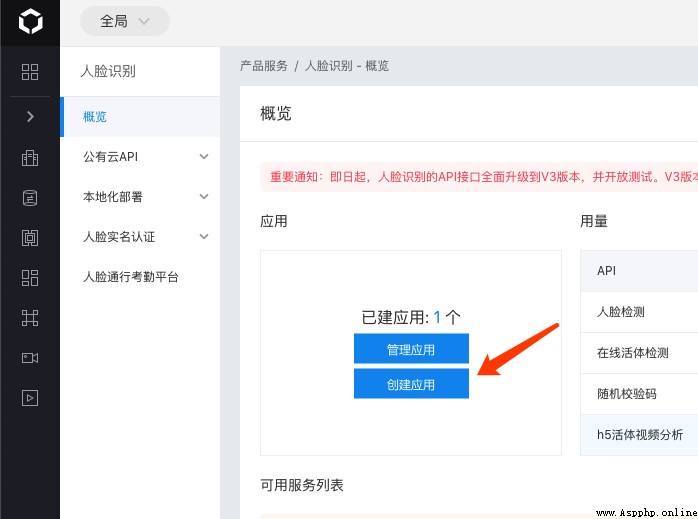Open the four-squares product grid icon
The width and height of the screenshot is (698, 519).
tap(30, 72)
